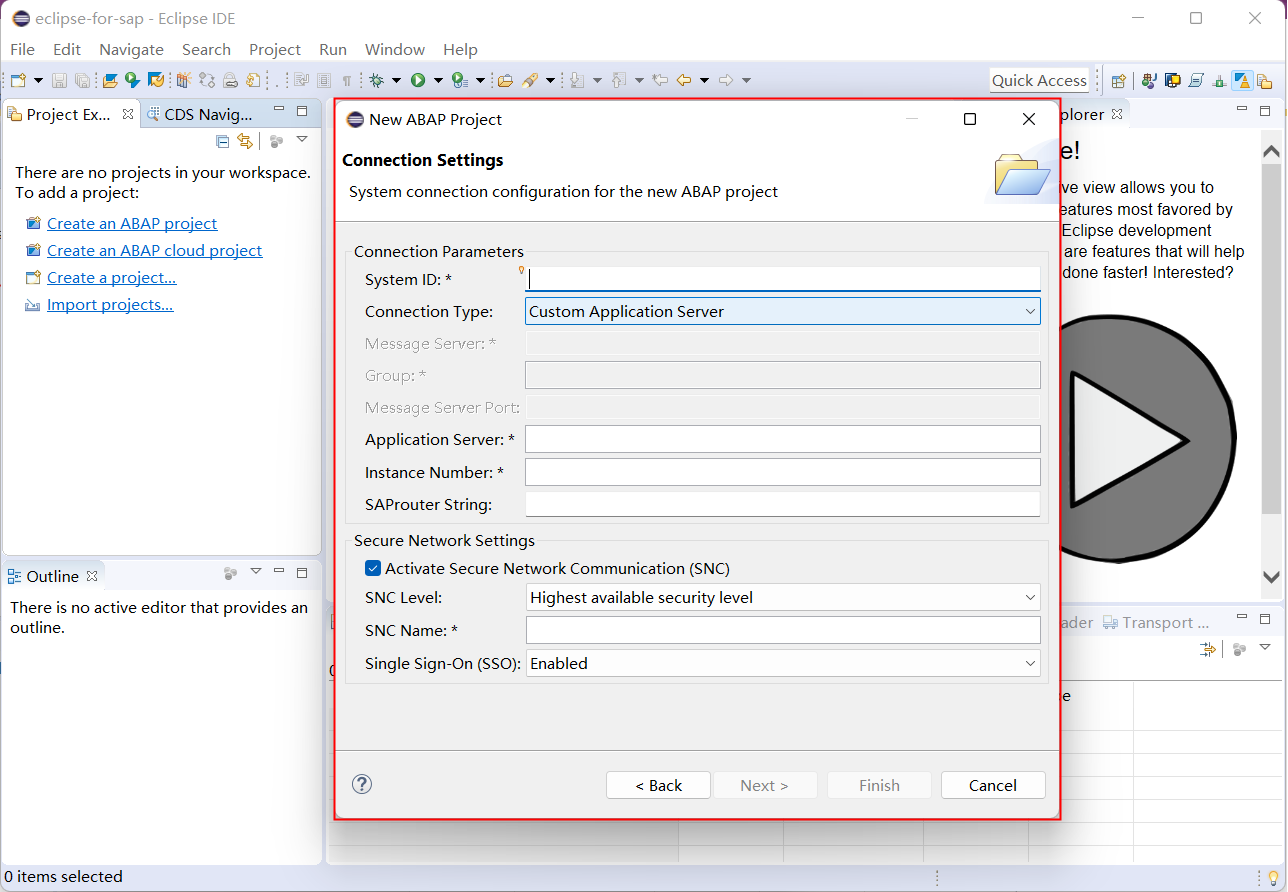Image resolution: width=1288 pixels, height=892 pixels.
Task: Click Create an ABAP project link
Action: [132, 224]
